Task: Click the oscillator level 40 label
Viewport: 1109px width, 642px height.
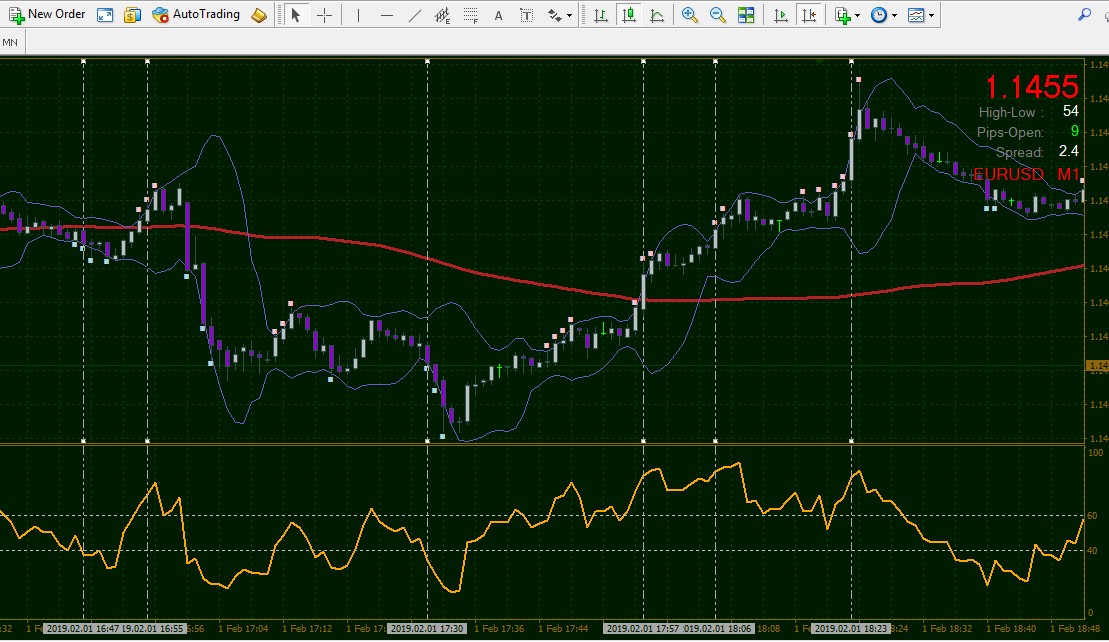Action: point(1093,550)
